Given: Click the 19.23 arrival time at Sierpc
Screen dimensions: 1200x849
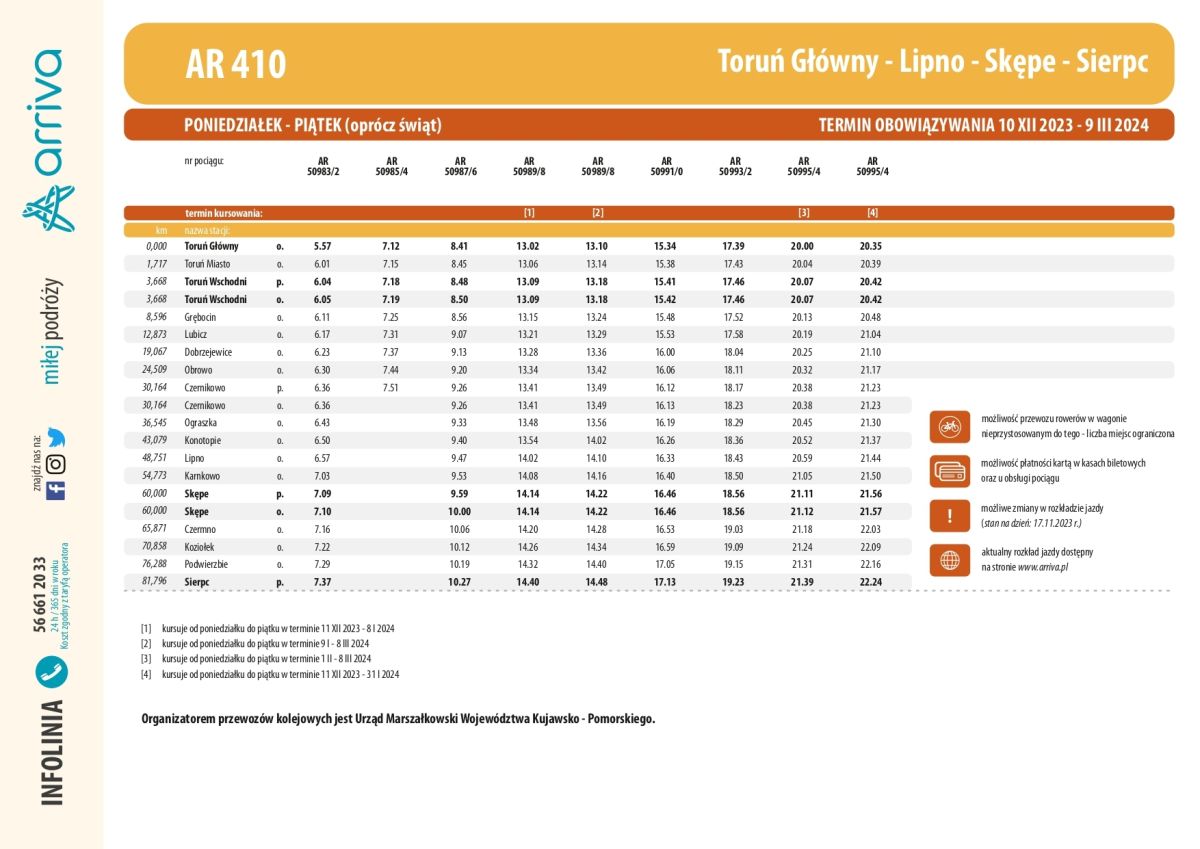Looking at the screenshot, I should point(734,582).
